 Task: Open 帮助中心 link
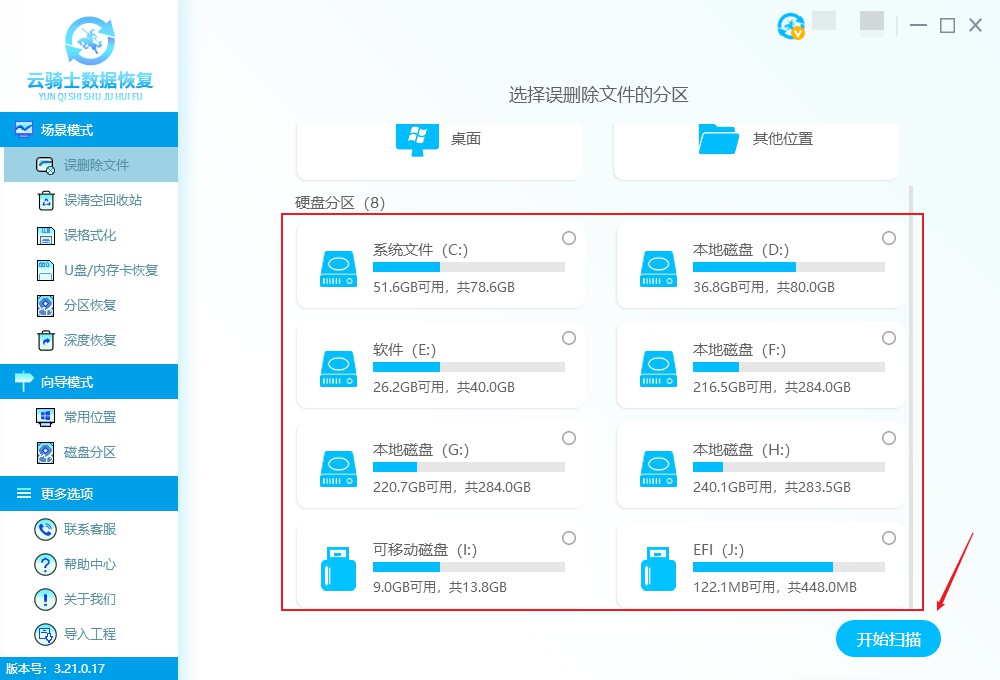[91, 564]
